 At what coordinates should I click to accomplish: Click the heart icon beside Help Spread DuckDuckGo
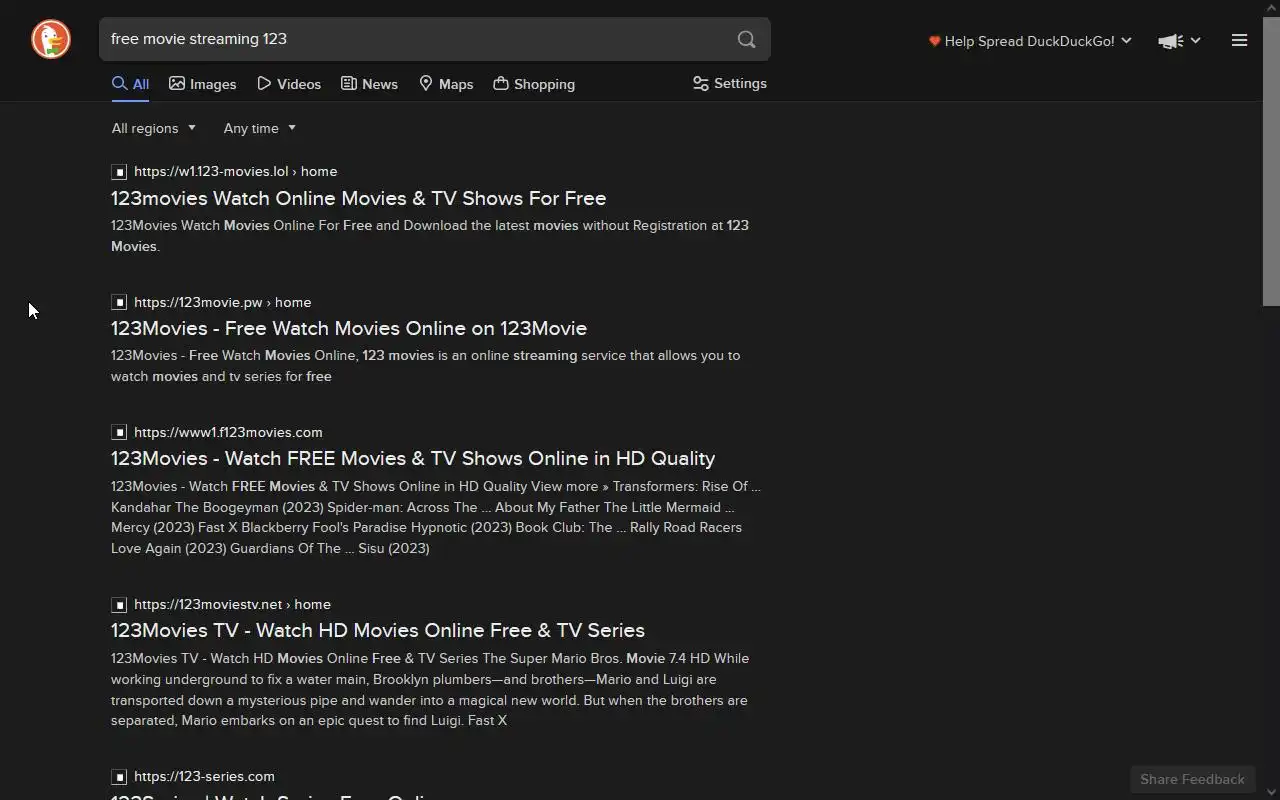(x=935, y=41)
